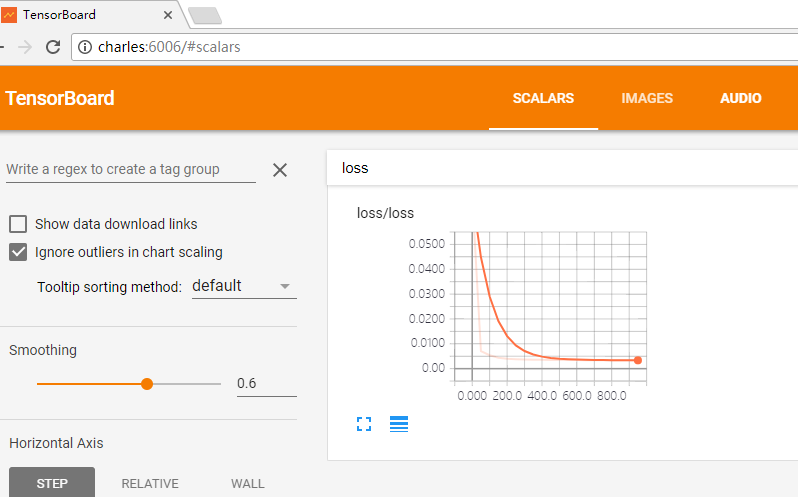Click the browser forward arrow
Screen dimensions: 798x497
tap(25, 47)
